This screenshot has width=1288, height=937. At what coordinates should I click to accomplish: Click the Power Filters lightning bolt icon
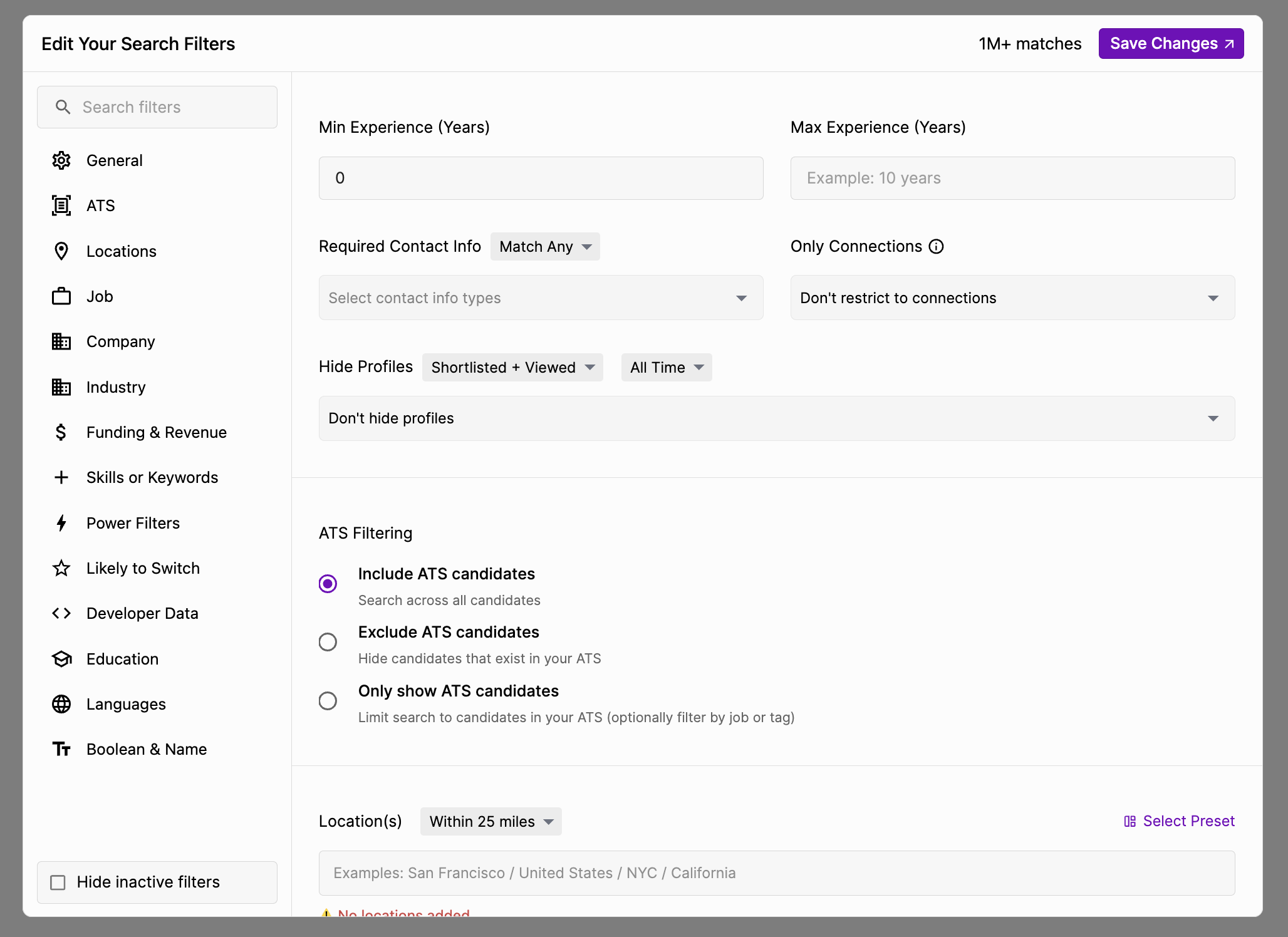[61, 523]
